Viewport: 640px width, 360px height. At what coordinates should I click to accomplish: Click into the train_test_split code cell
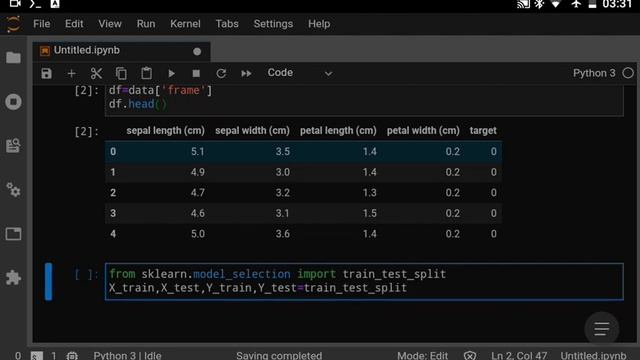click(x=364, y=281)
